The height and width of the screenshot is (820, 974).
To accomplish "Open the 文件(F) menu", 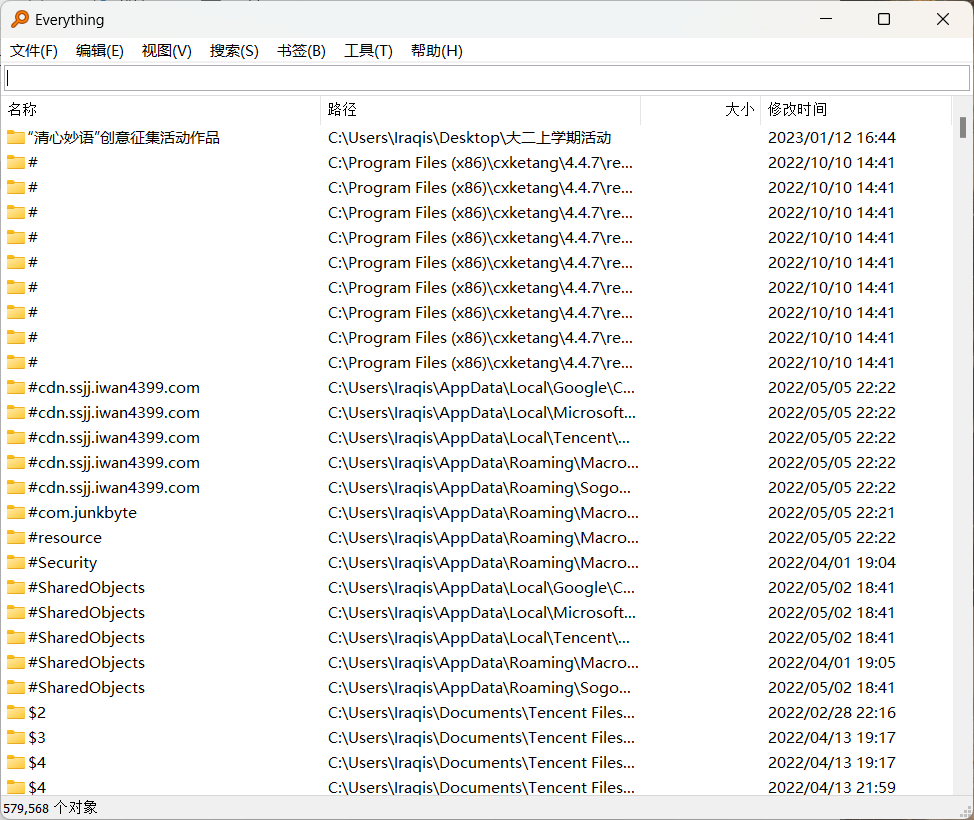I will (x=34, y=51).
